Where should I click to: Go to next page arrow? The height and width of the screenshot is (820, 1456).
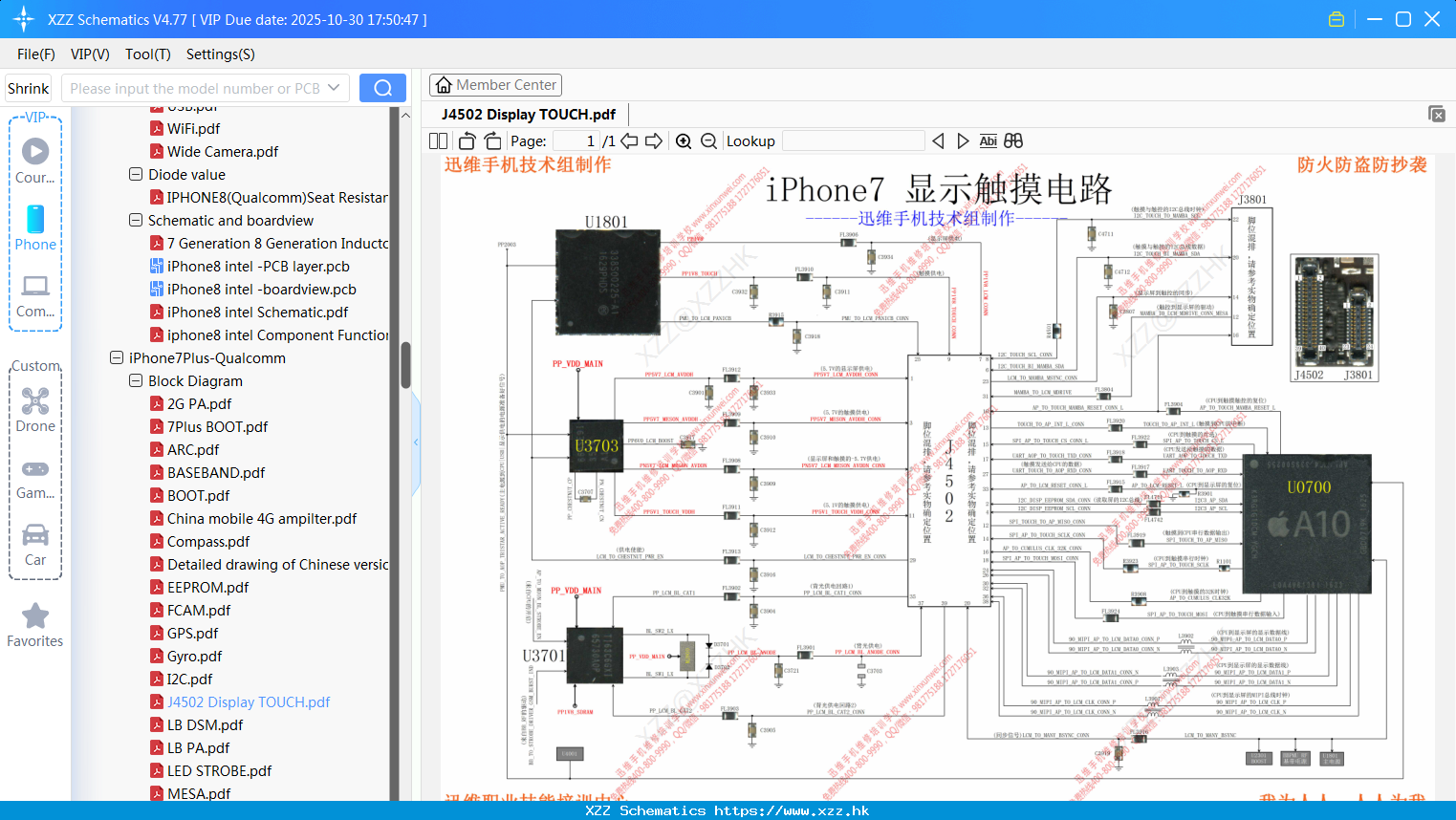click(654, 140)
